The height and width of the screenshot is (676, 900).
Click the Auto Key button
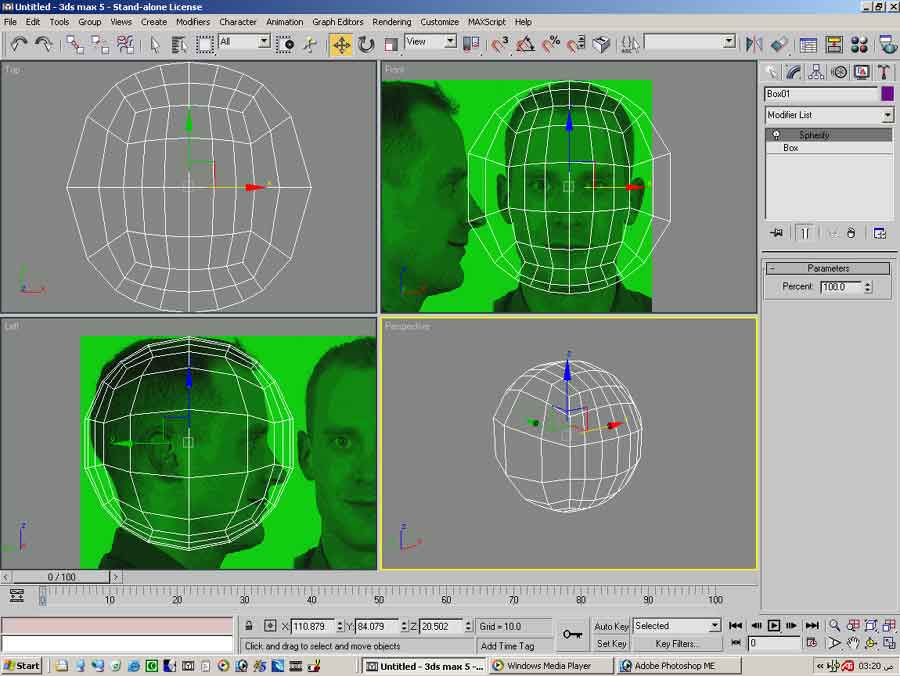point(611,626)
